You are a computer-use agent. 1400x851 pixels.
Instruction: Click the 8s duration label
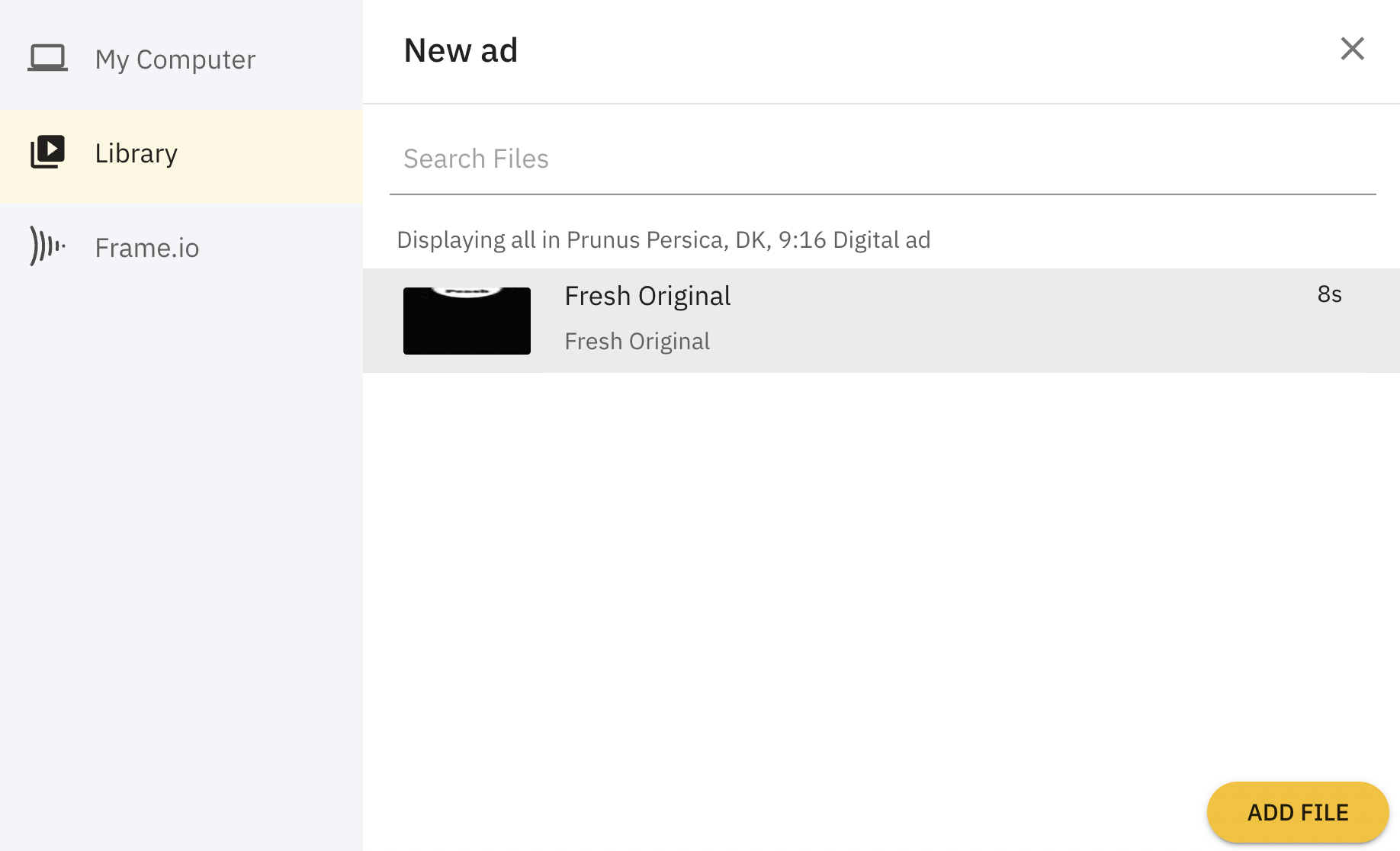click(1329, 294)
